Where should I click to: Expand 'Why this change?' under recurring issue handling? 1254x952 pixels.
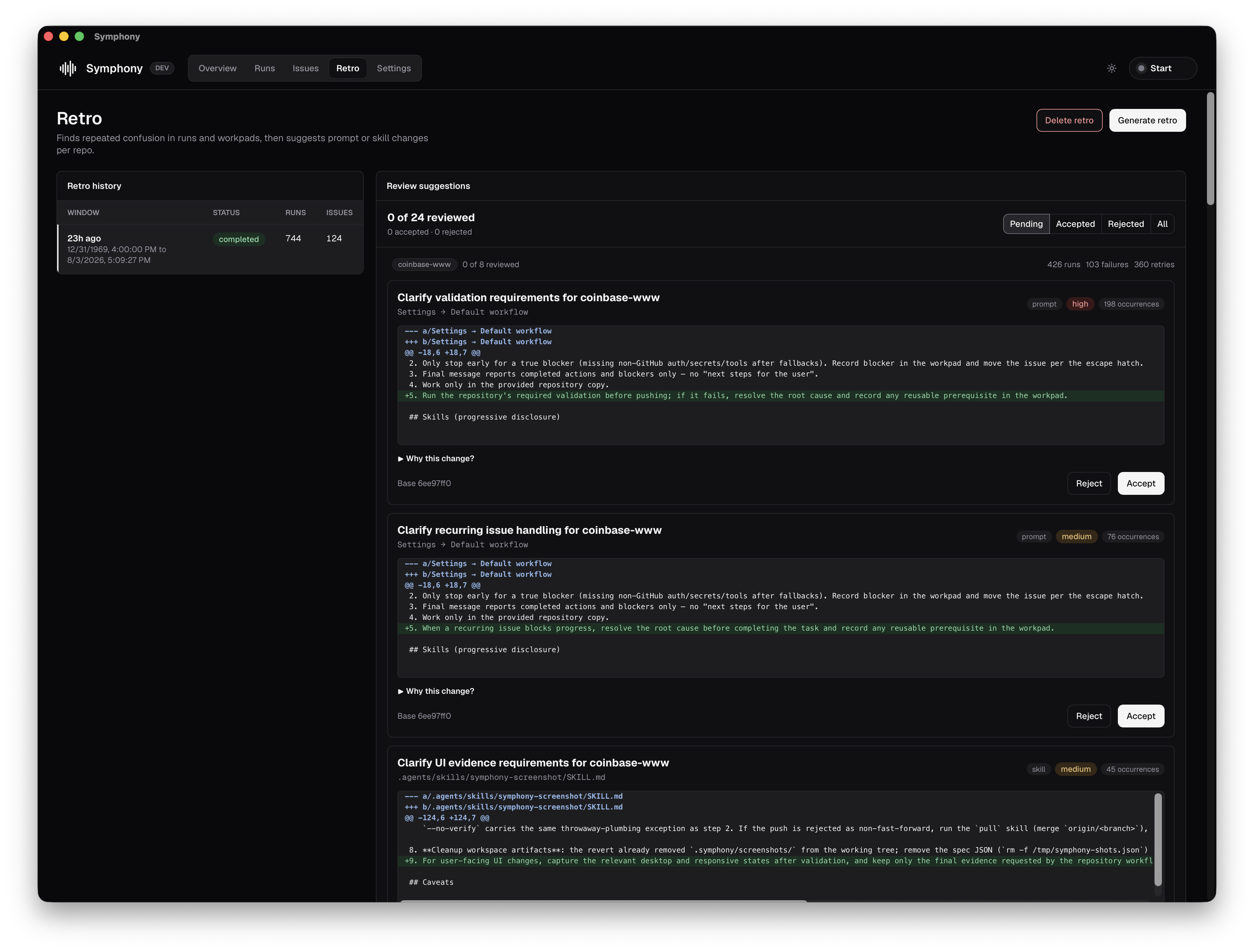pos(436,691)
